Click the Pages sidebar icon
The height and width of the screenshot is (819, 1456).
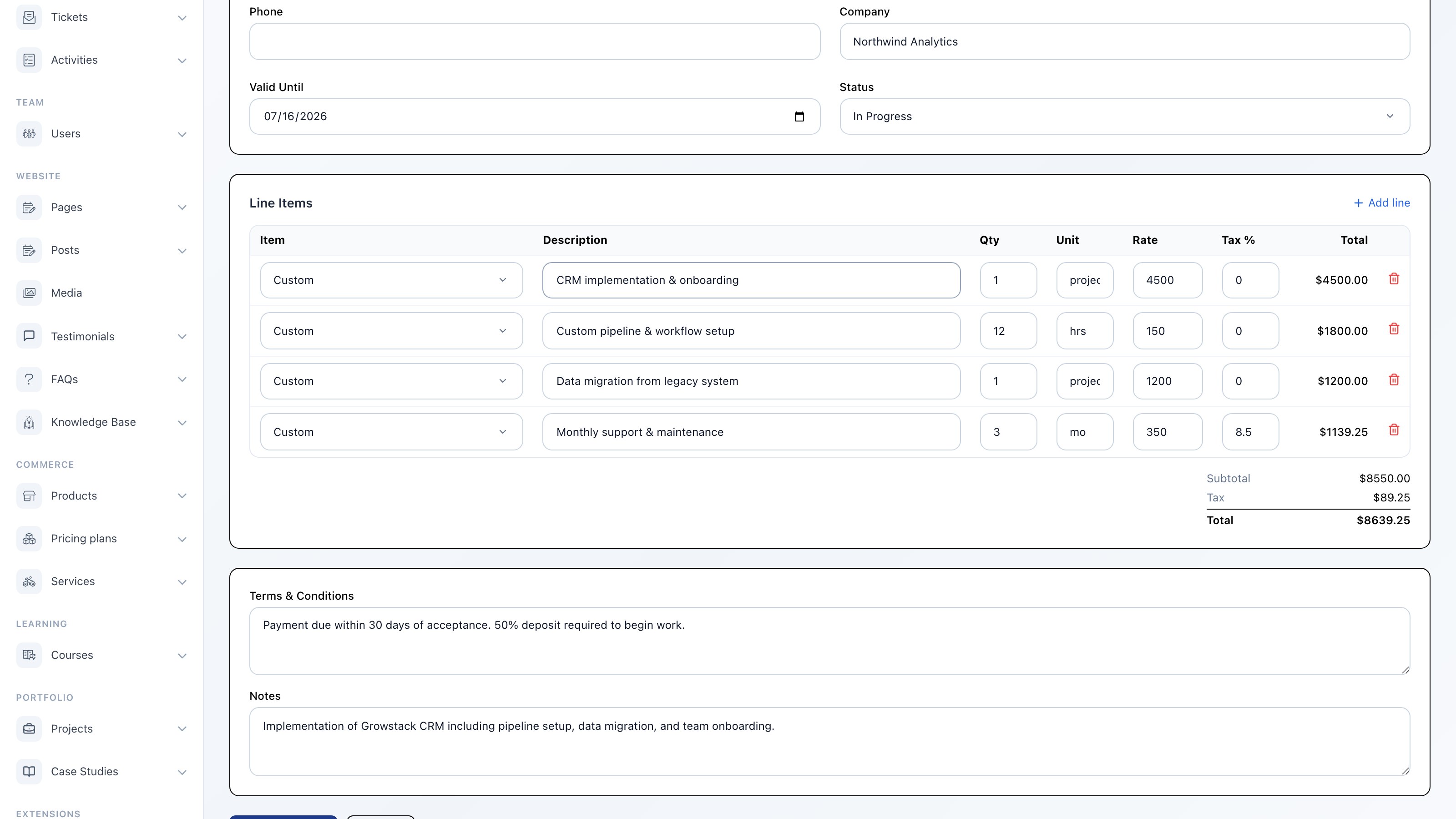(x=29, y=207)
